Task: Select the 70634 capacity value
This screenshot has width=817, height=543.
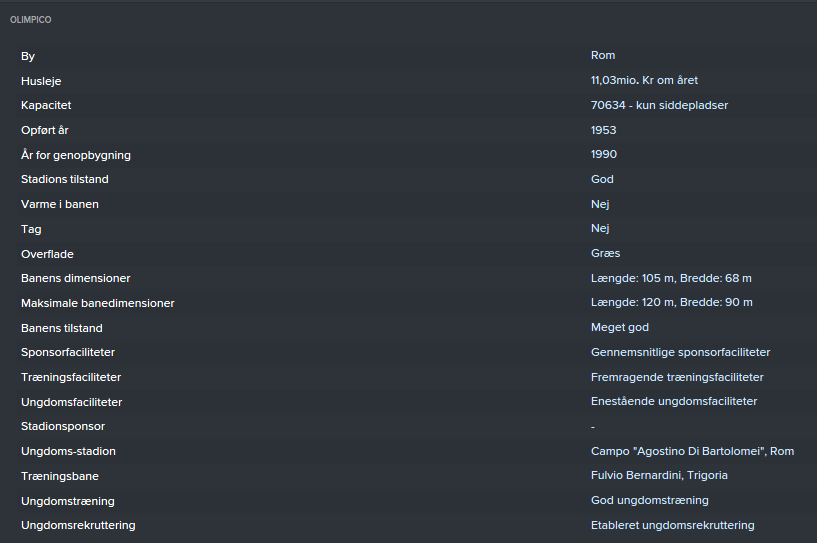Action: 660,105
